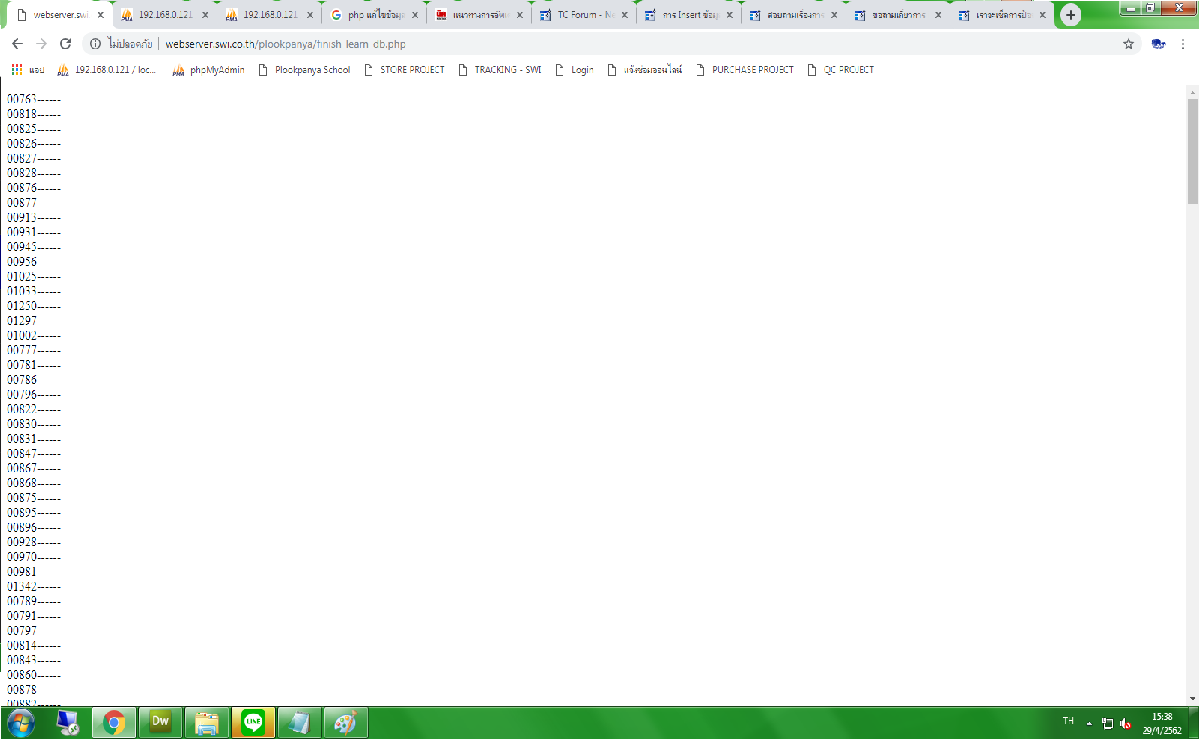Open the LINE app from taskbar
The width and height of the screenshot is (1202, 742).
pos(254,722)
